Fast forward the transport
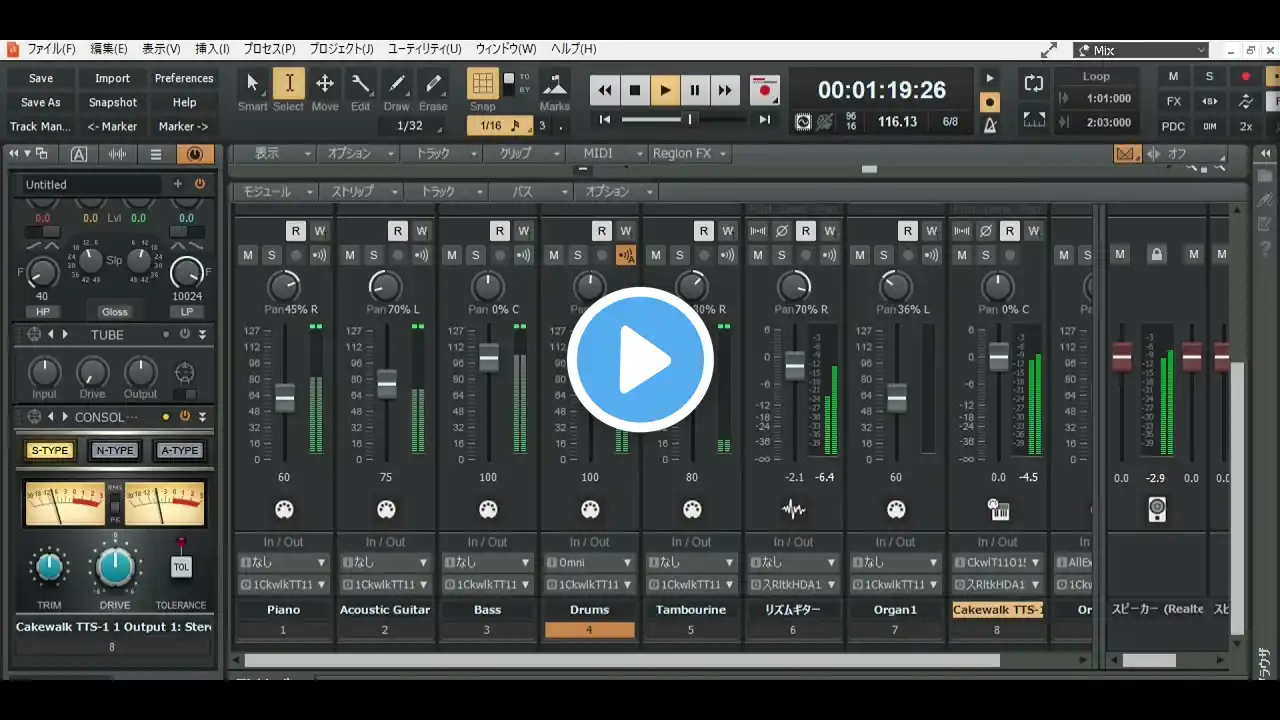 725,90
